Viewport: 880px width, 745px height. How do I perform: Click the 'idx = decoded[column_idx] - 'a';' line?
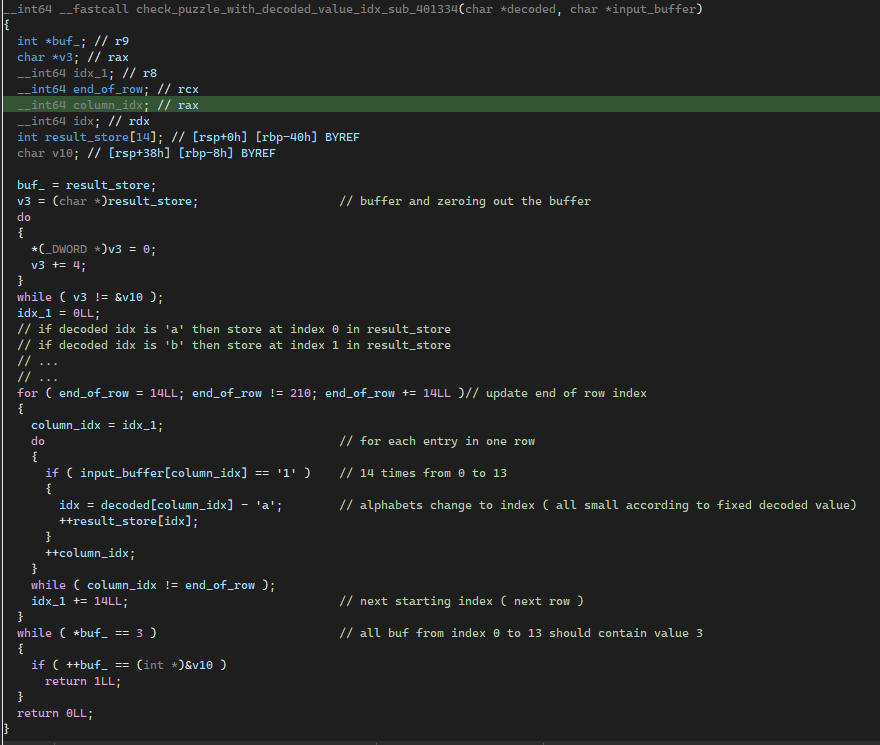171,505
